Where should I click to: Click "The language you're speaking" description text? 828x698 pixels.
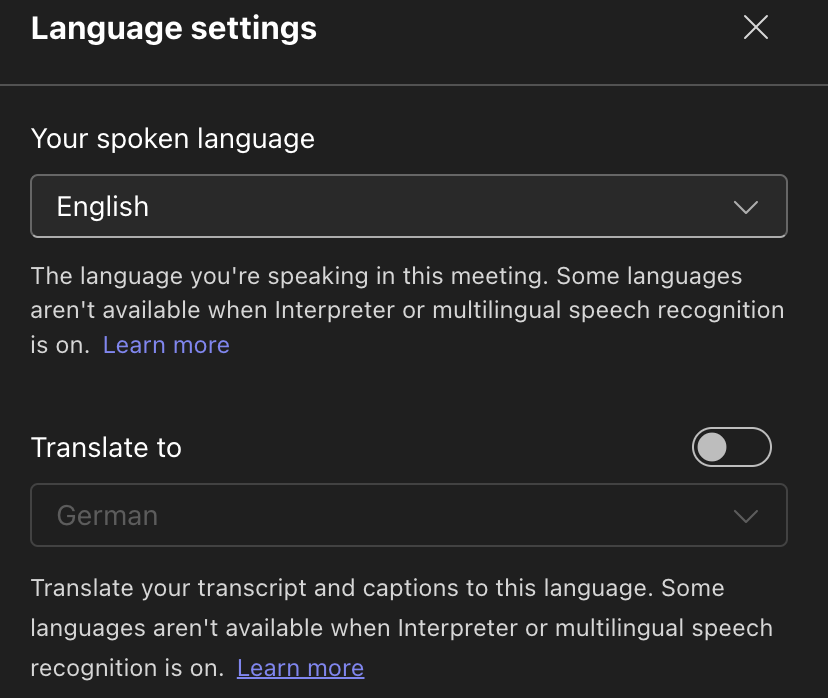click(290, 275)
